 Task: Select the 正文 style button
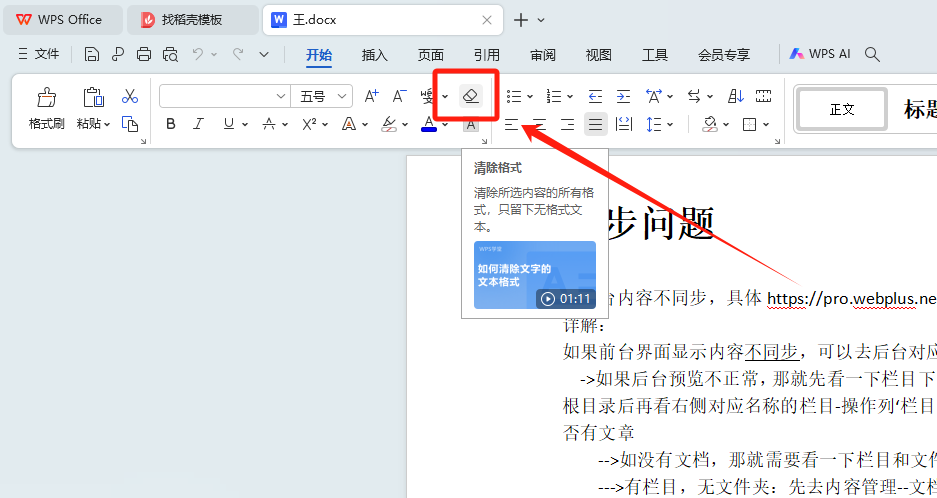(842, 109)
